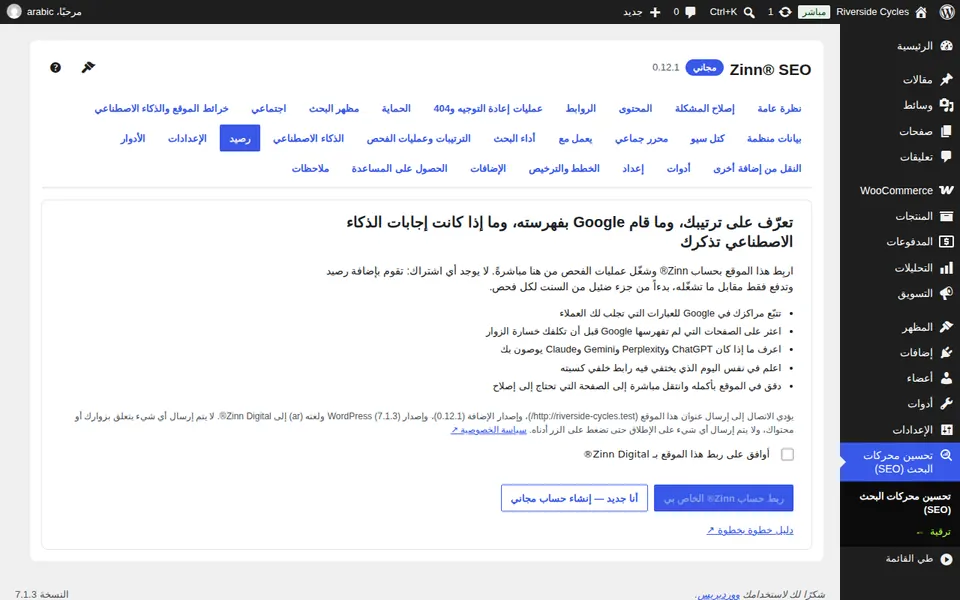Switch to الحماية tab
This screenshot has height=600, width=960.
396,108
